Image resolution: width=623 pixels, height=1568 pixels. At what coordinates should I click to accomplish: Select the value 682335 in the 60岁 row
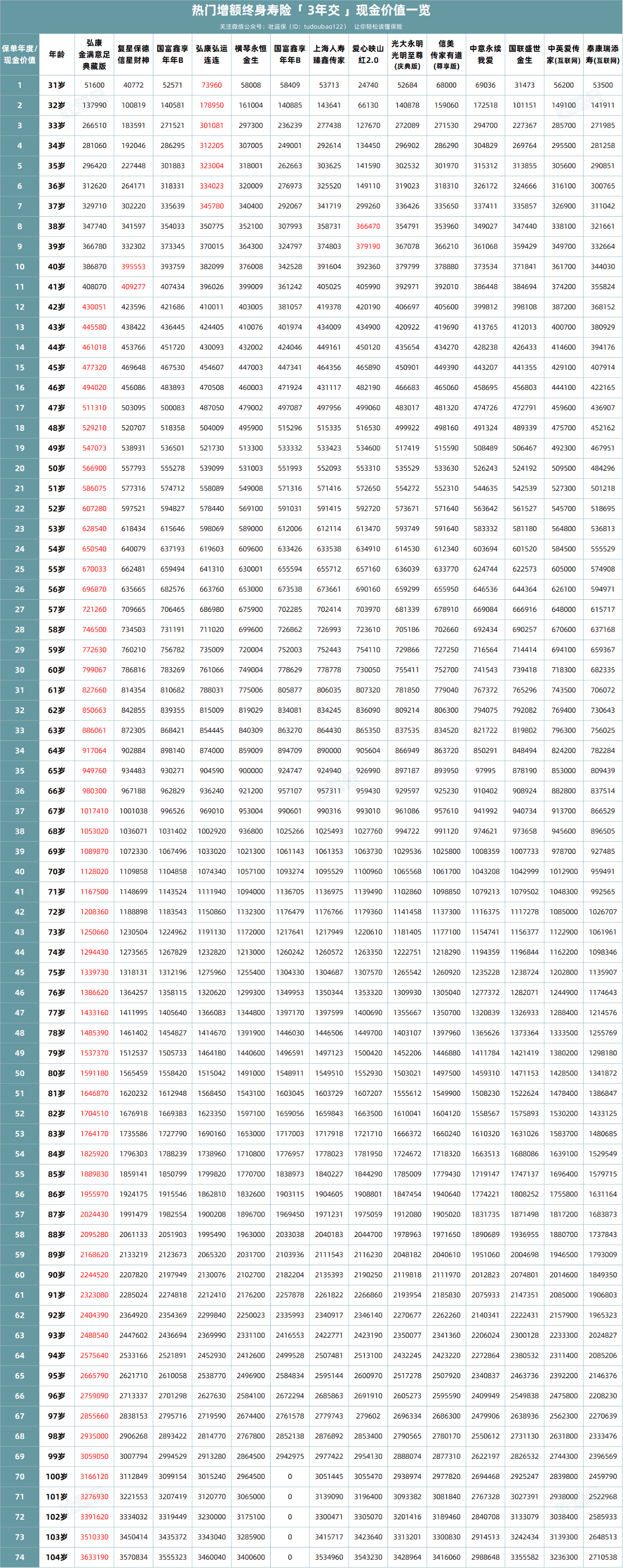(x=603, y=669)
